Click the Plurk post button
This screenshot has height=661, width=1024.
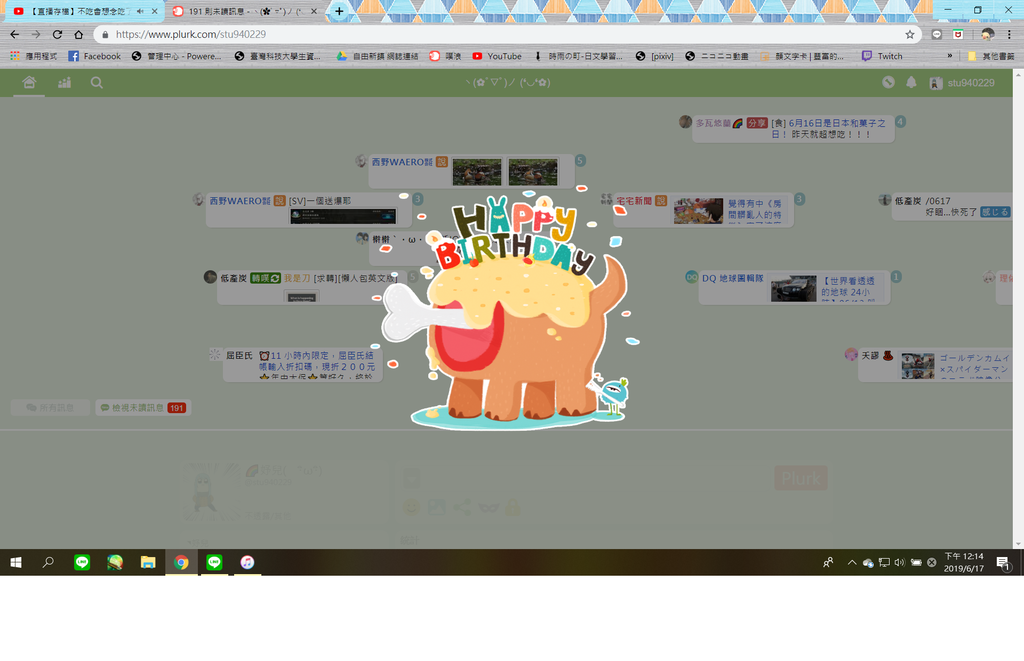coord(801,479)
